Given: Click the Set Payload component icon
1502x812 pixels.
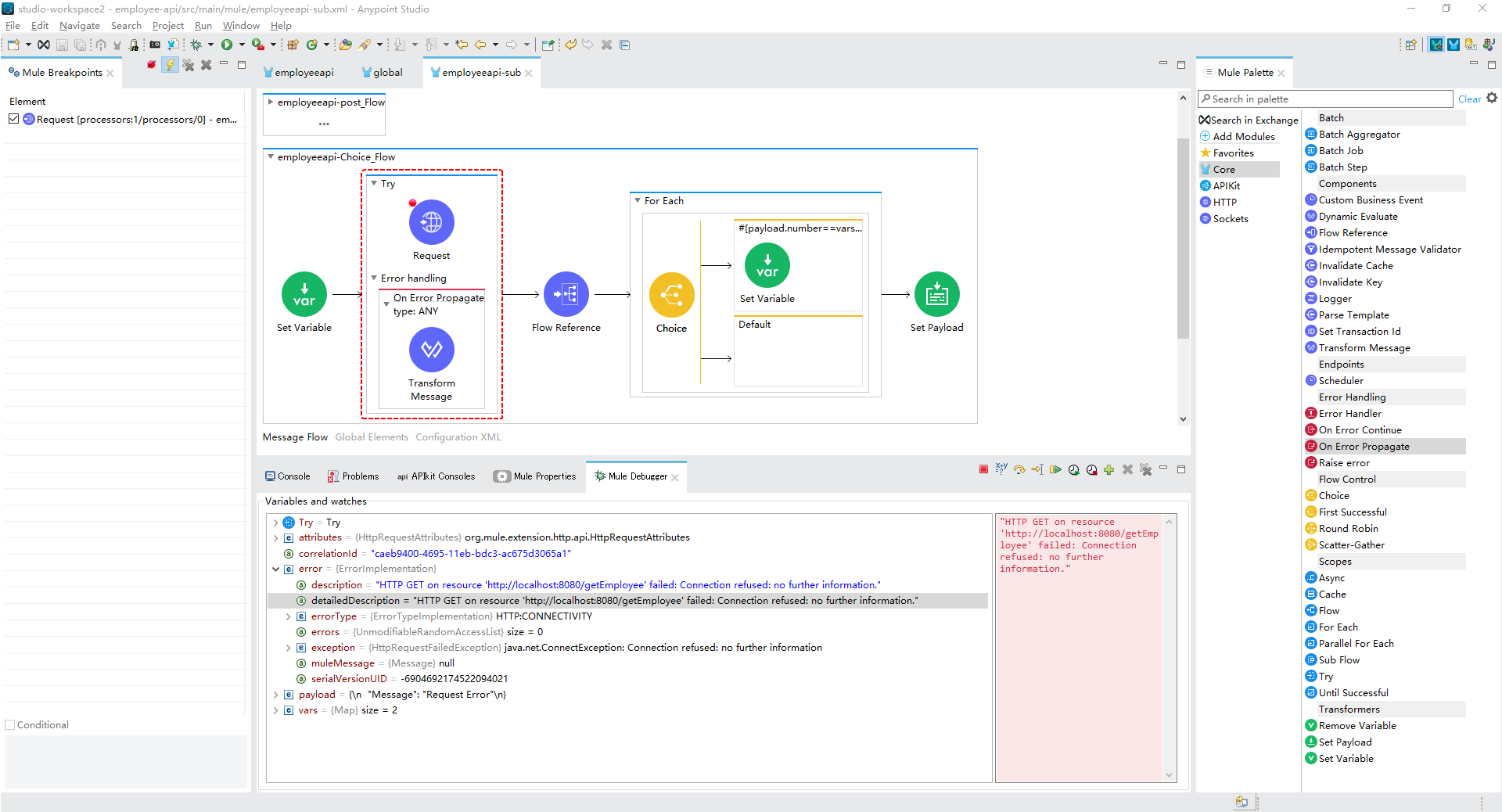Looking at the screenshot, I should [x=936, y=294].
